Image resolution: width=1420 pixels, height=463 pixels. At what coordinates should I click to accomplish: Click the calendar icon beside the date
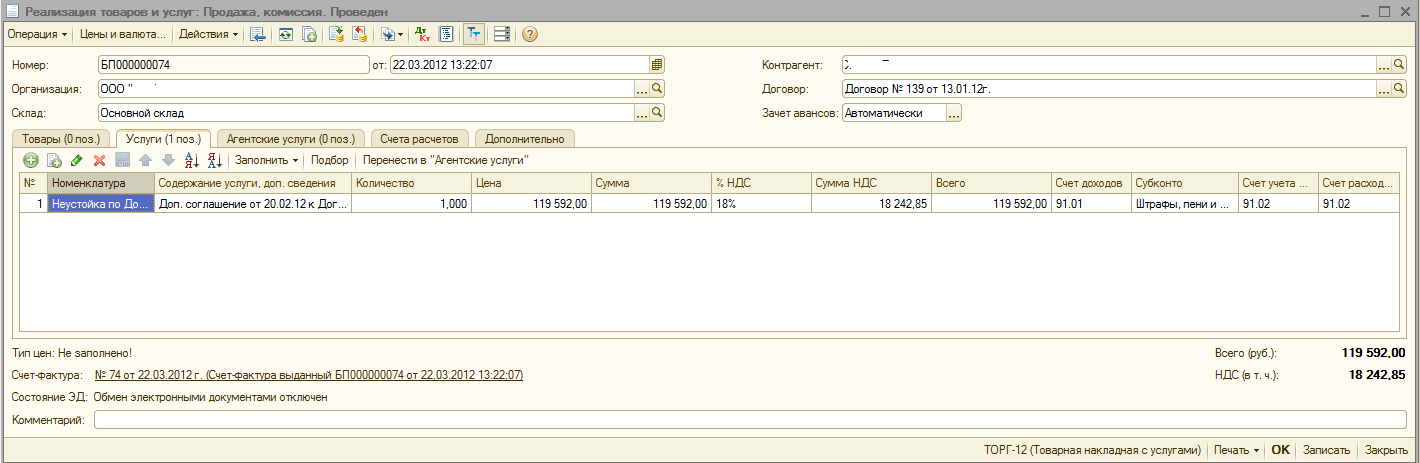[657, 64]
